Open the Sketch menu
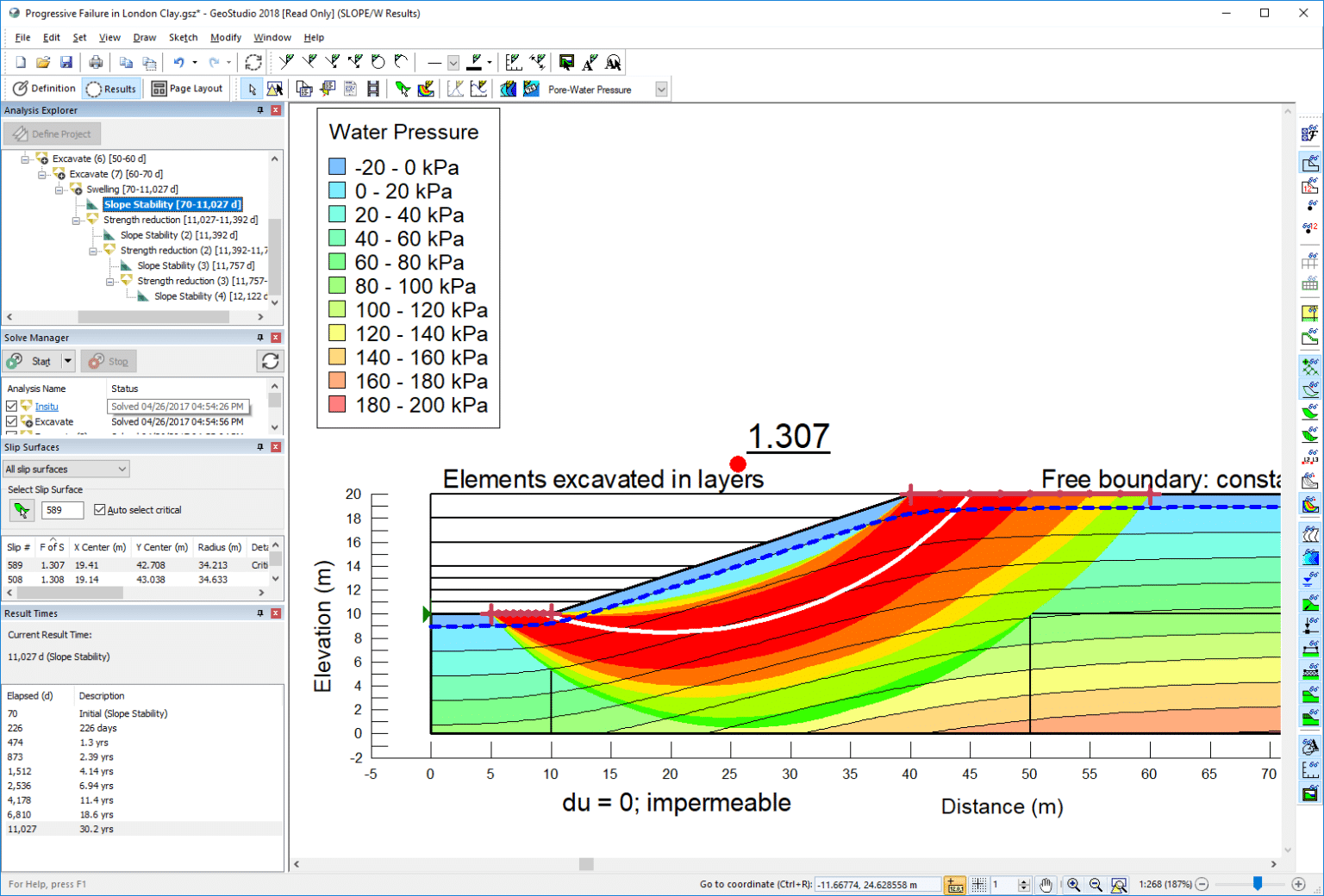Image resolution: width=1324 pixels, height=896 pixels. pos(183,37)
